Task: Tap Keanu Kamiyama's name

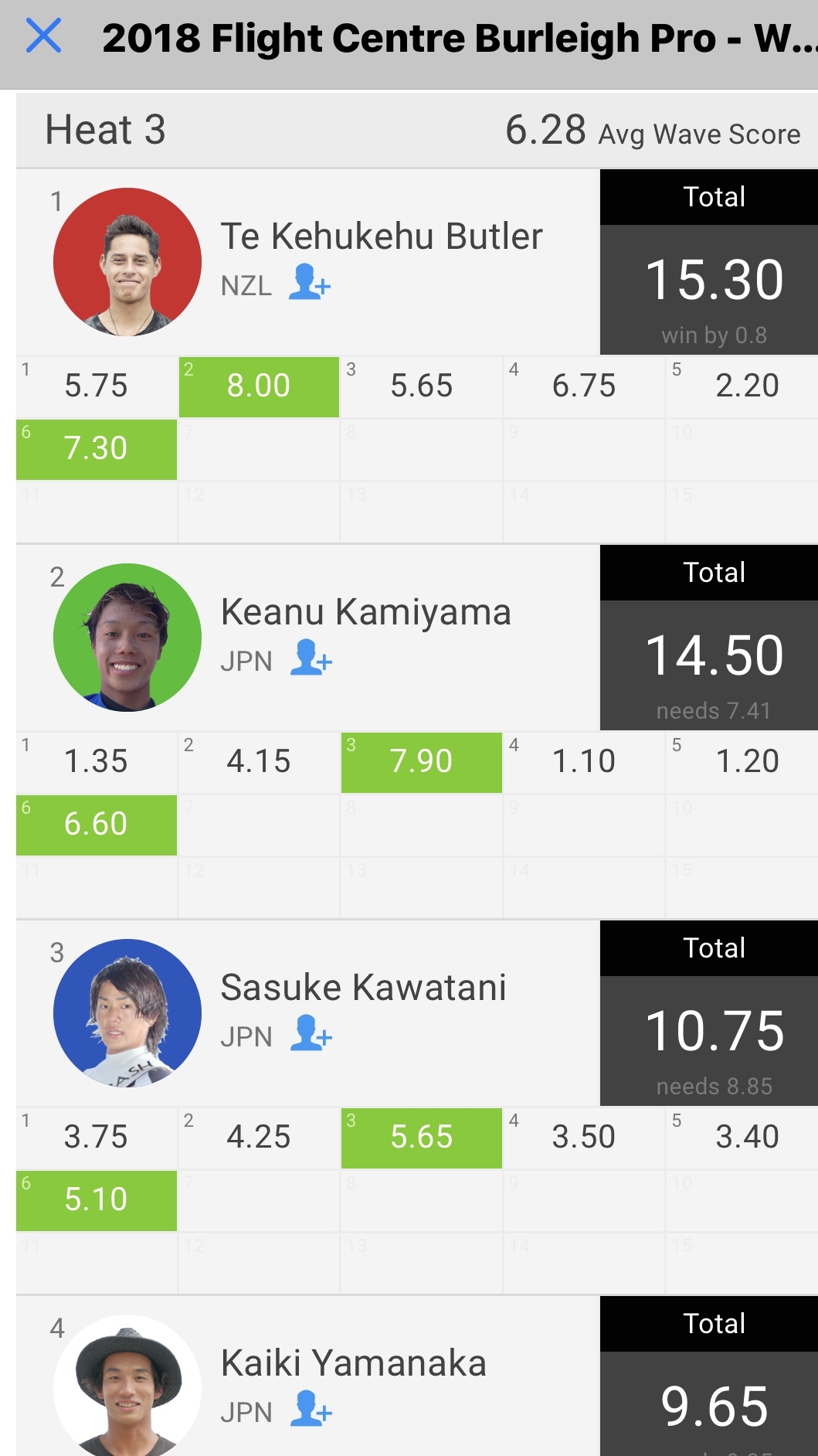Action: 366,612
